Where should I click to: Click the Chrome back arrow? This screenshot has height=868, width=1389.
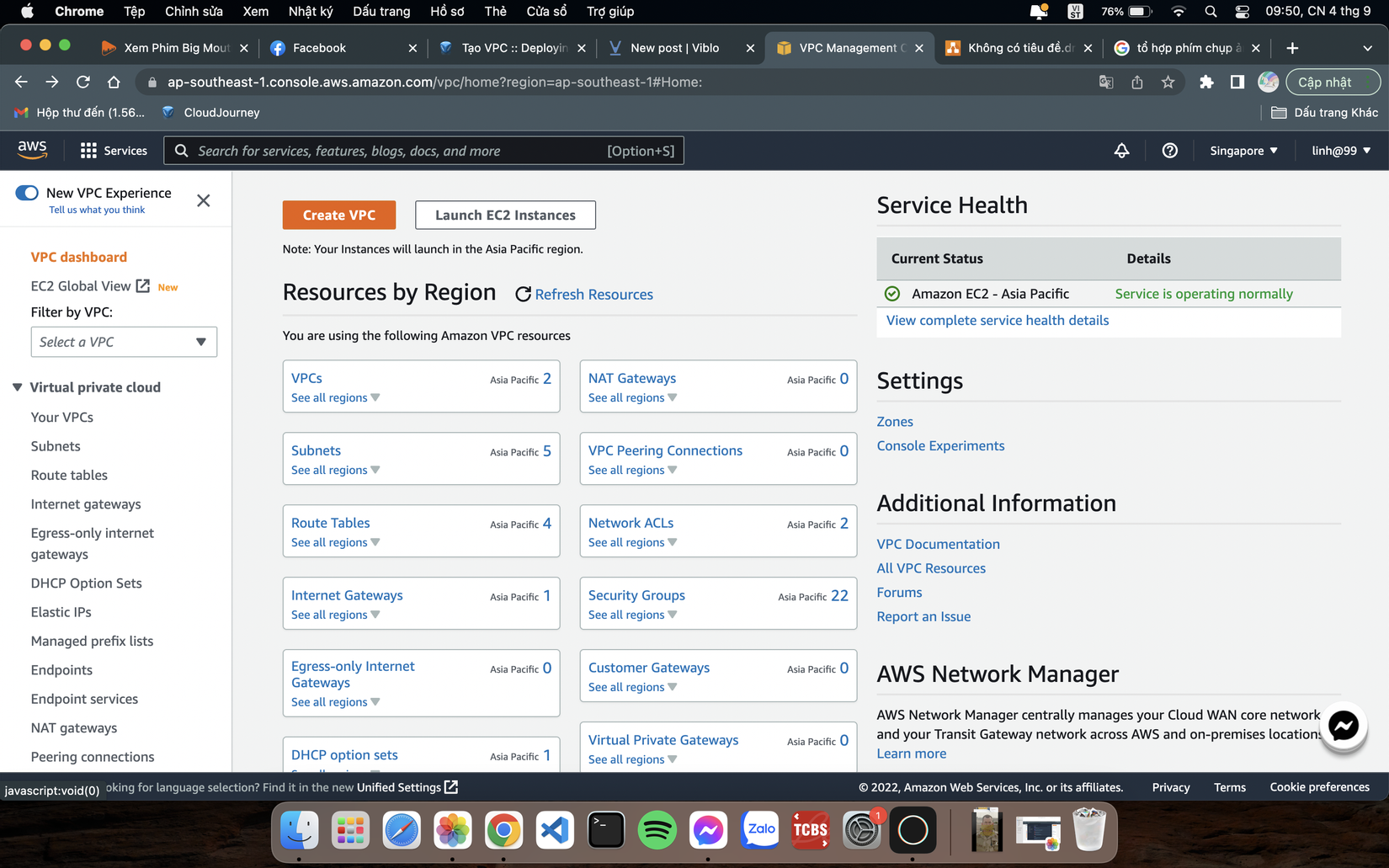pos(21,82)
